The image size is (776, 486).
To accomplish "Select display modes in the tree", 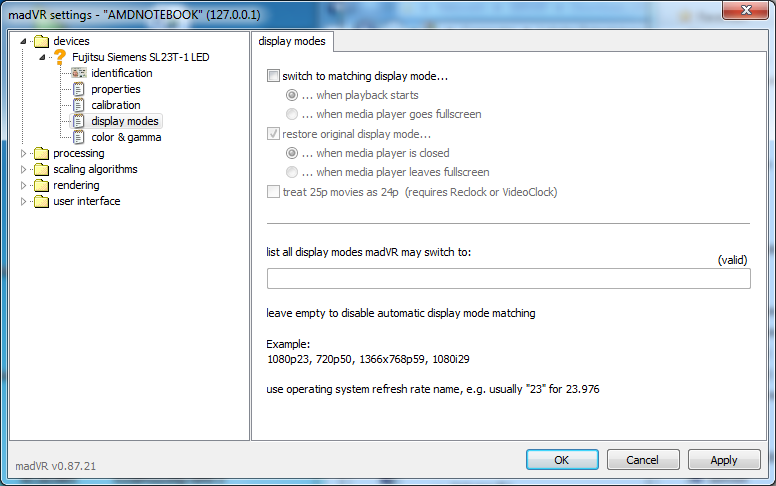I will (x=125, y=121).
